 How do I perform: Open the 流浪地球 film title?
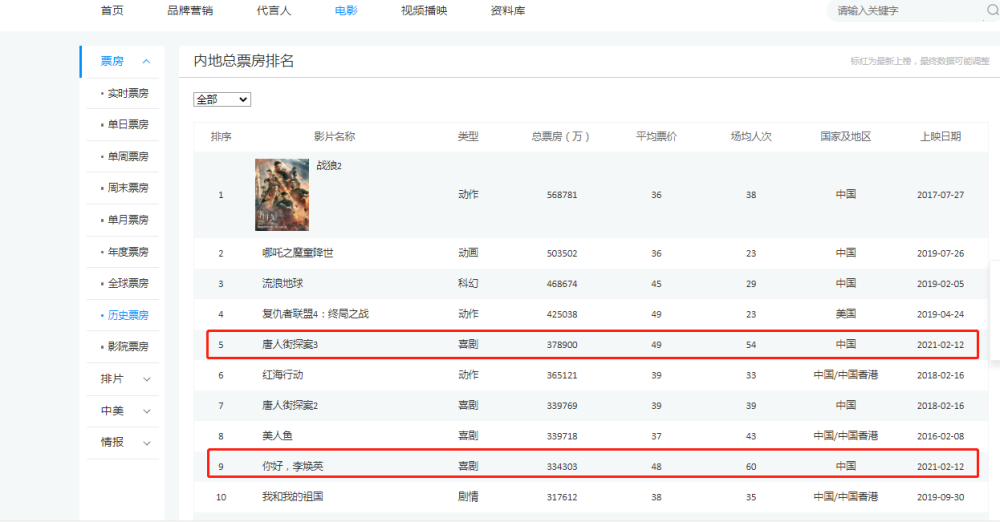pos(283,283)
